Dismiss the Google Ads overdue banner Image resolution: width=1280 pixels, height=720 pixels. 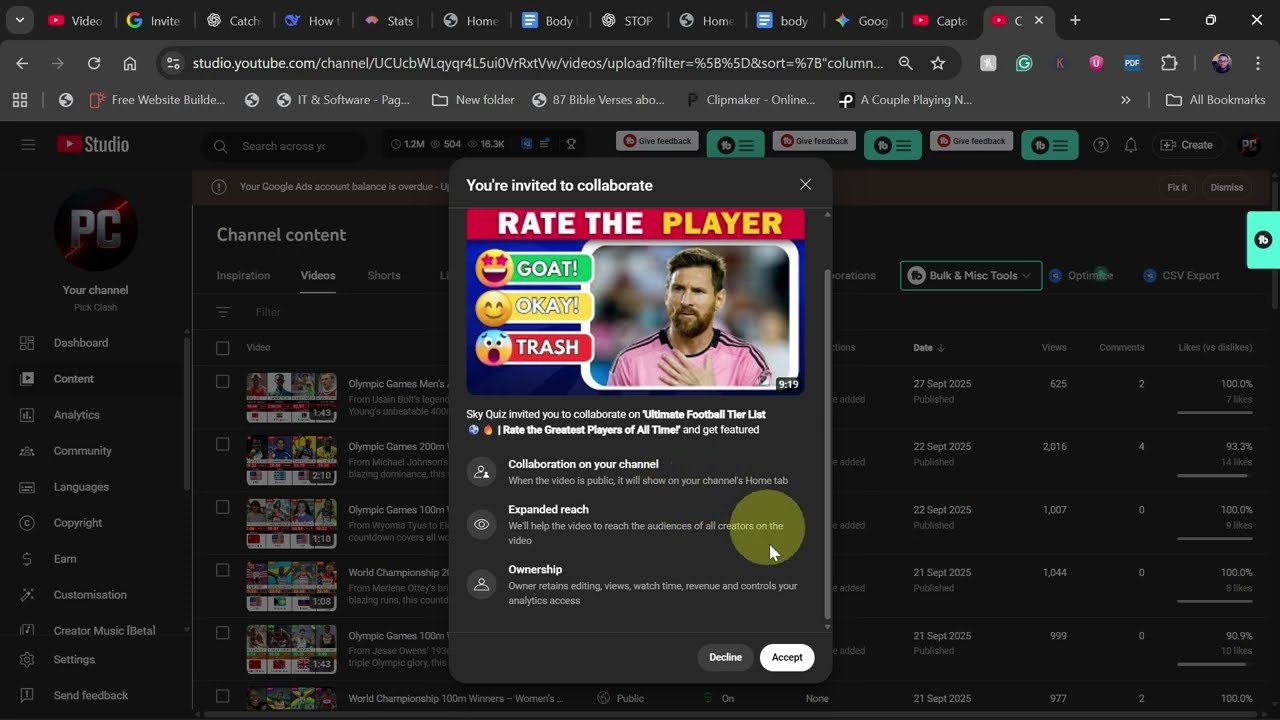[1227, 187]
